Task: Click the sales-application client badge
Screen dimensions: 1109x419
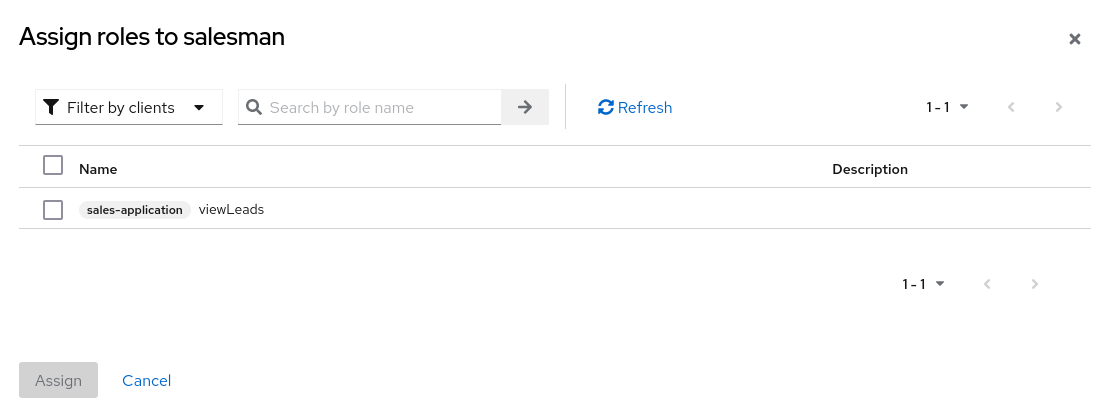Action: tap(135, 210)
